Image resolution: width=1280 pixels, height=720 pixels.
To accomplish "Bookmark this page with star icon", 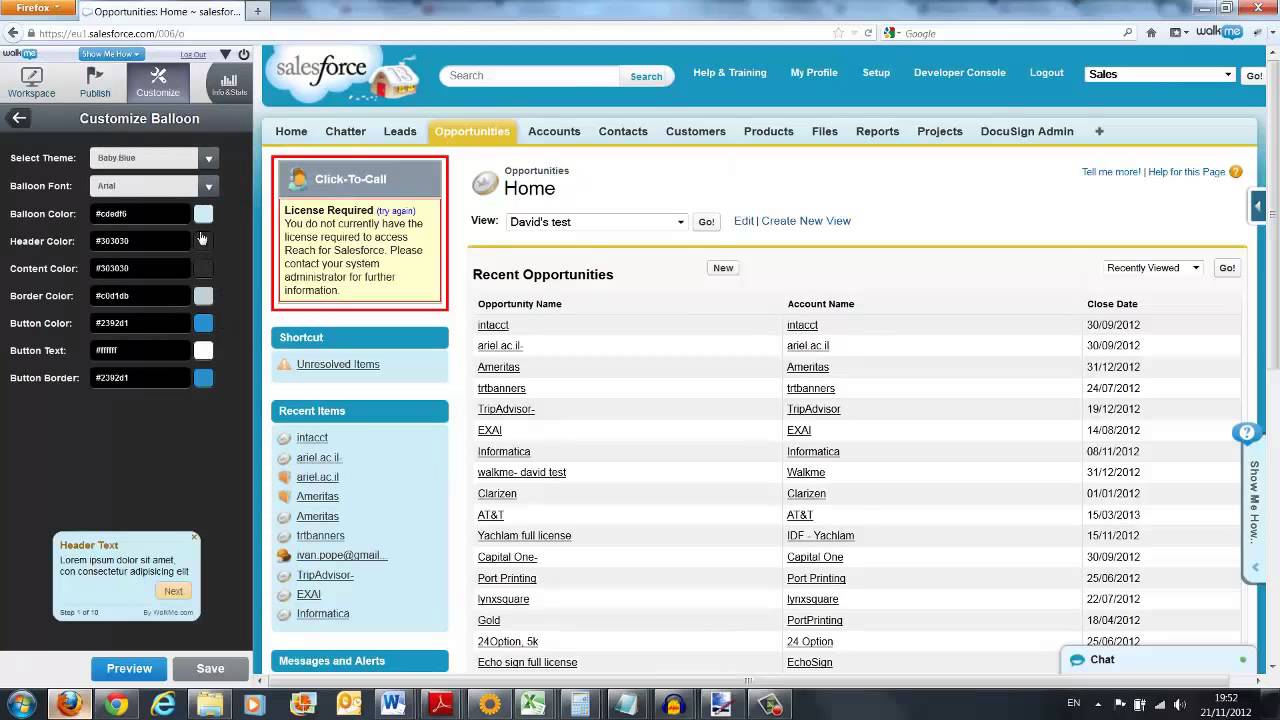I will [839, 33].
